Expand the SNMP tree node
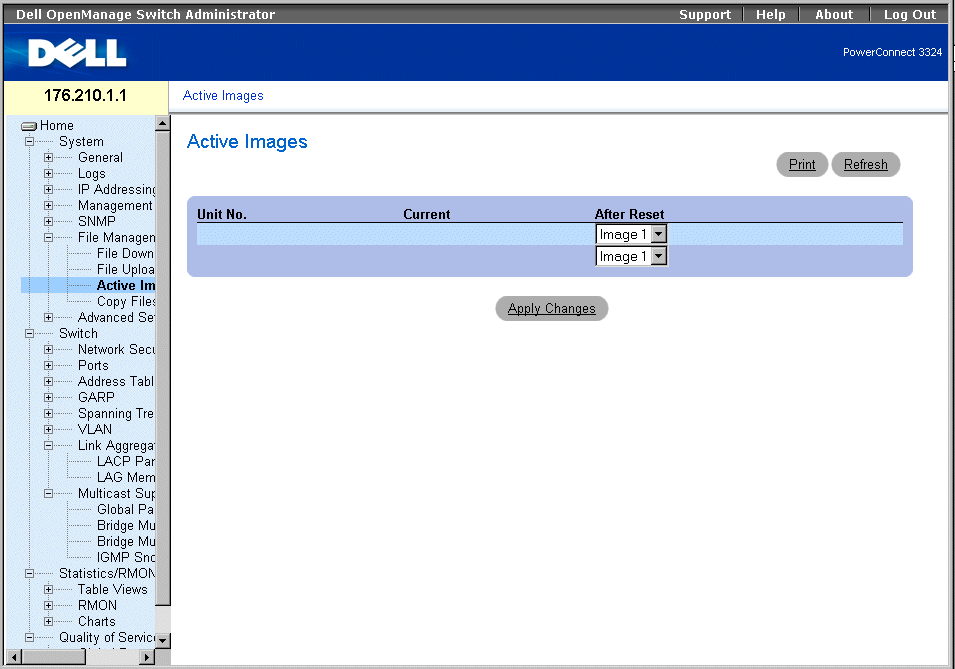 coord(48,221)
